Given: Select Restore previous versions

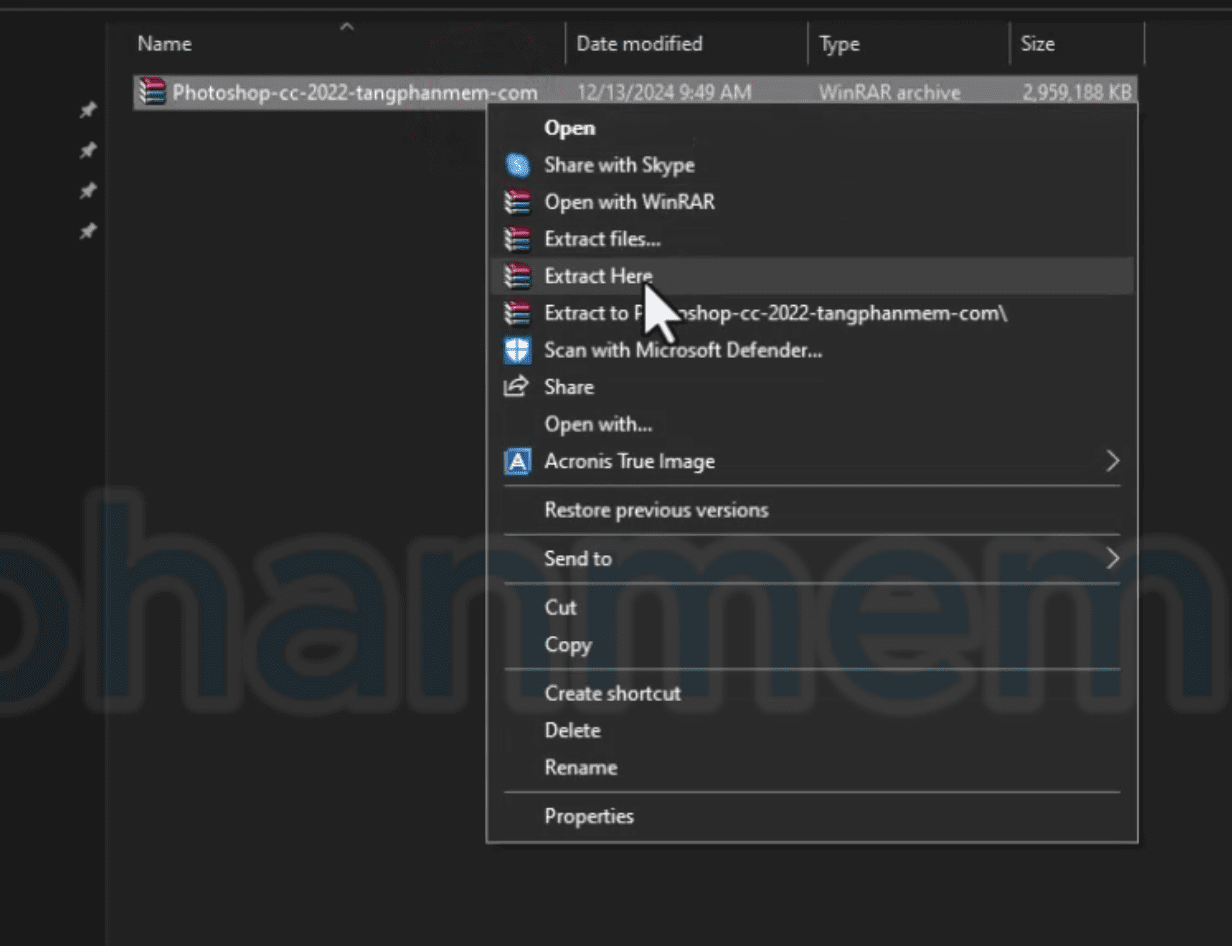Looking at the screenshot, I should click(x=656, y=510).
